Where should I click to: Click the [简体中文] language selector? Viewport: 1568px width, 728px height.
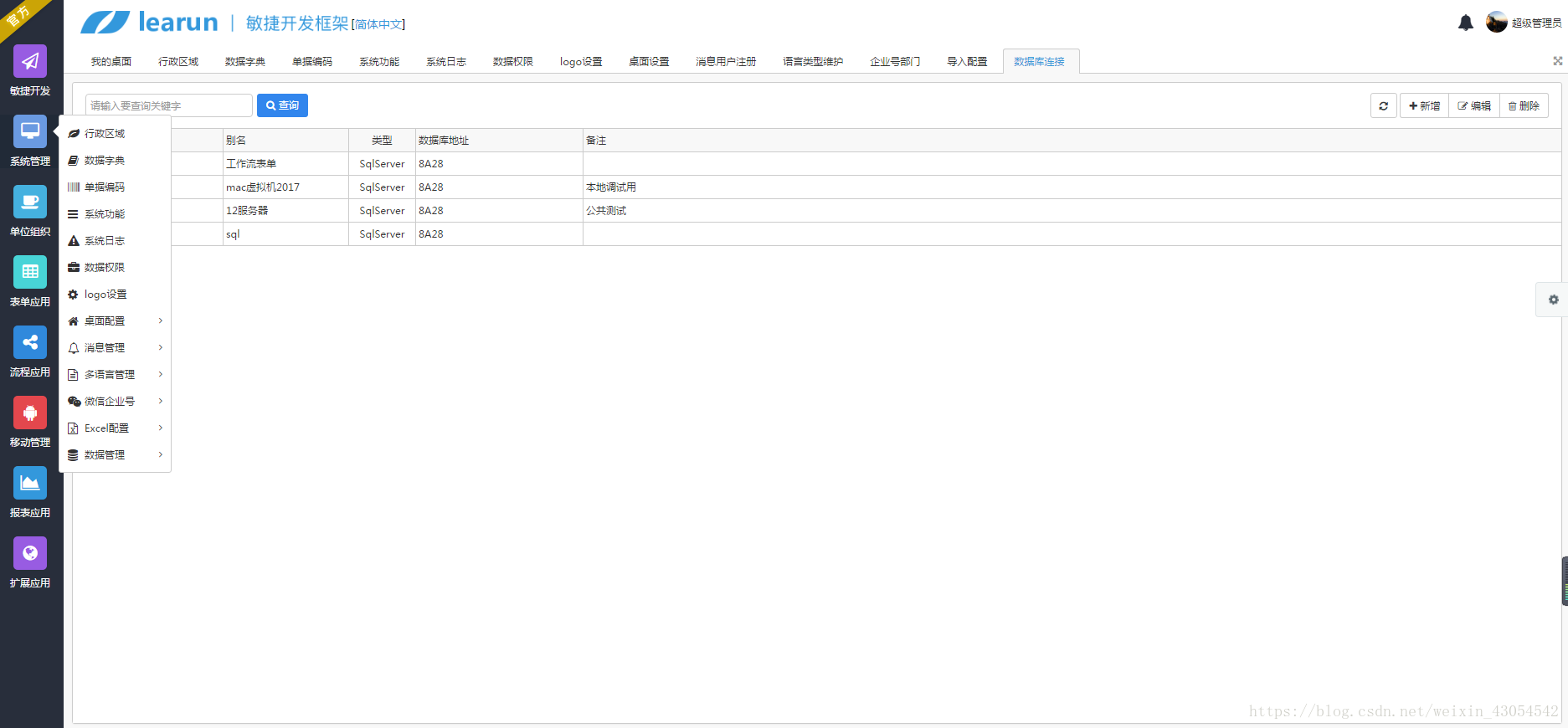tap(378, 24)
